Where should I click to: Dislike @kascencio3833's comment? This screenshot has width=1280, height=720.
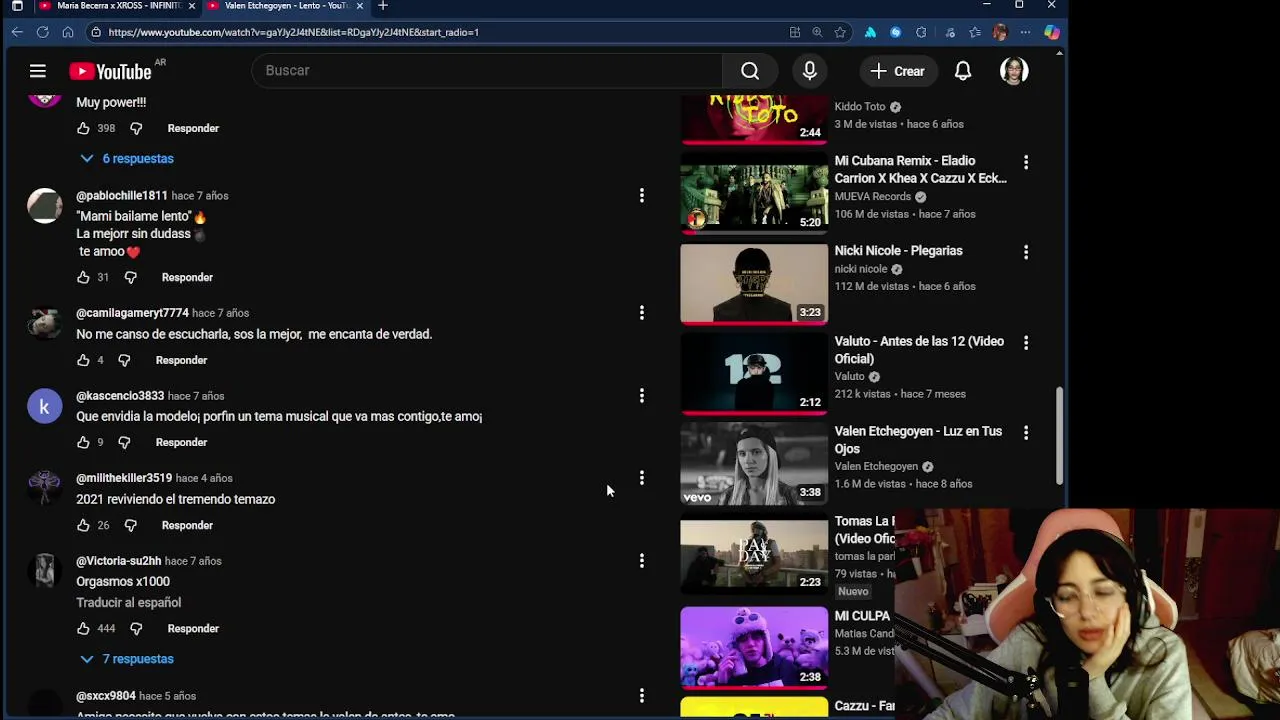[x=124, y=442]
